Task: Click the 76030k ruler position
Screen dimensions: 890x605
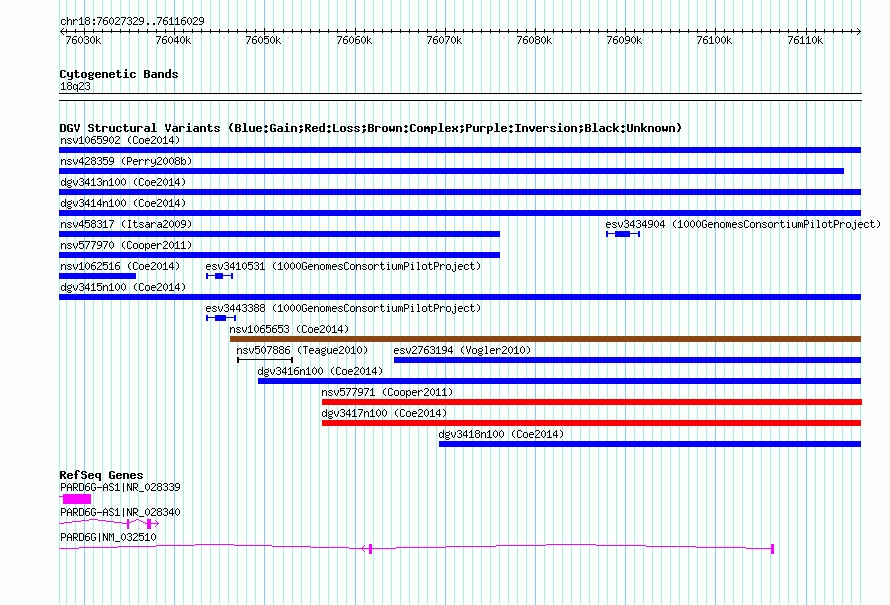Action: [x=83, y=40]
